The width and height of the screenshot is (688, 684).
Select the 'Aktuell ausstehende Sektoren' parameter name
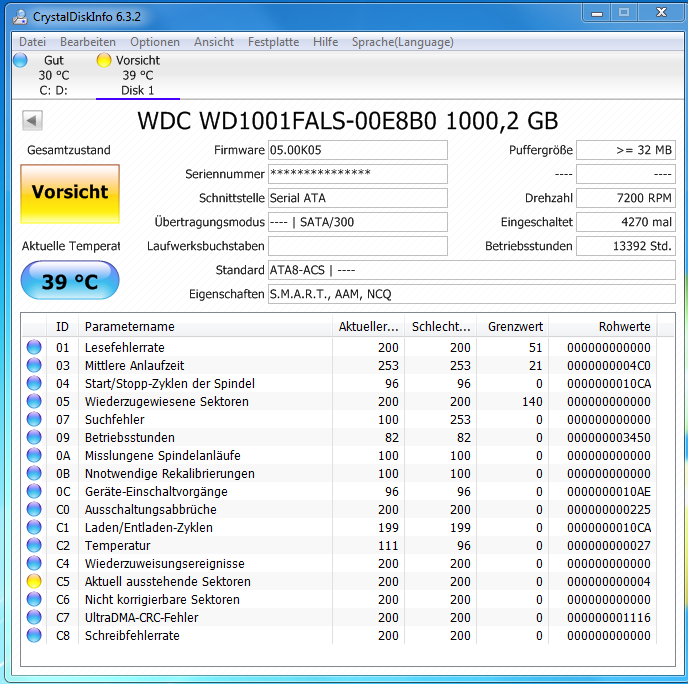pyautogui.click(x=168, y=581)
